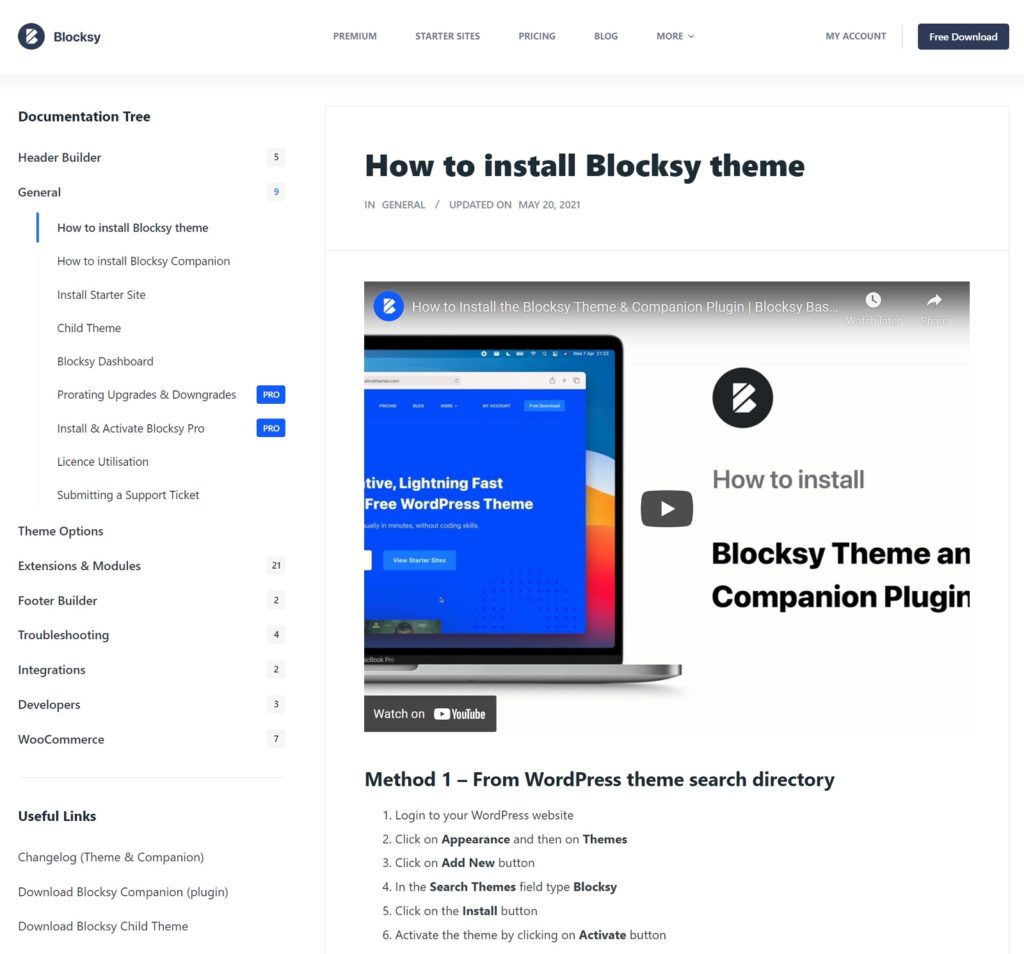Open Blocksy Dashboard article
The image size is (1024, 954).
[105, 361]
